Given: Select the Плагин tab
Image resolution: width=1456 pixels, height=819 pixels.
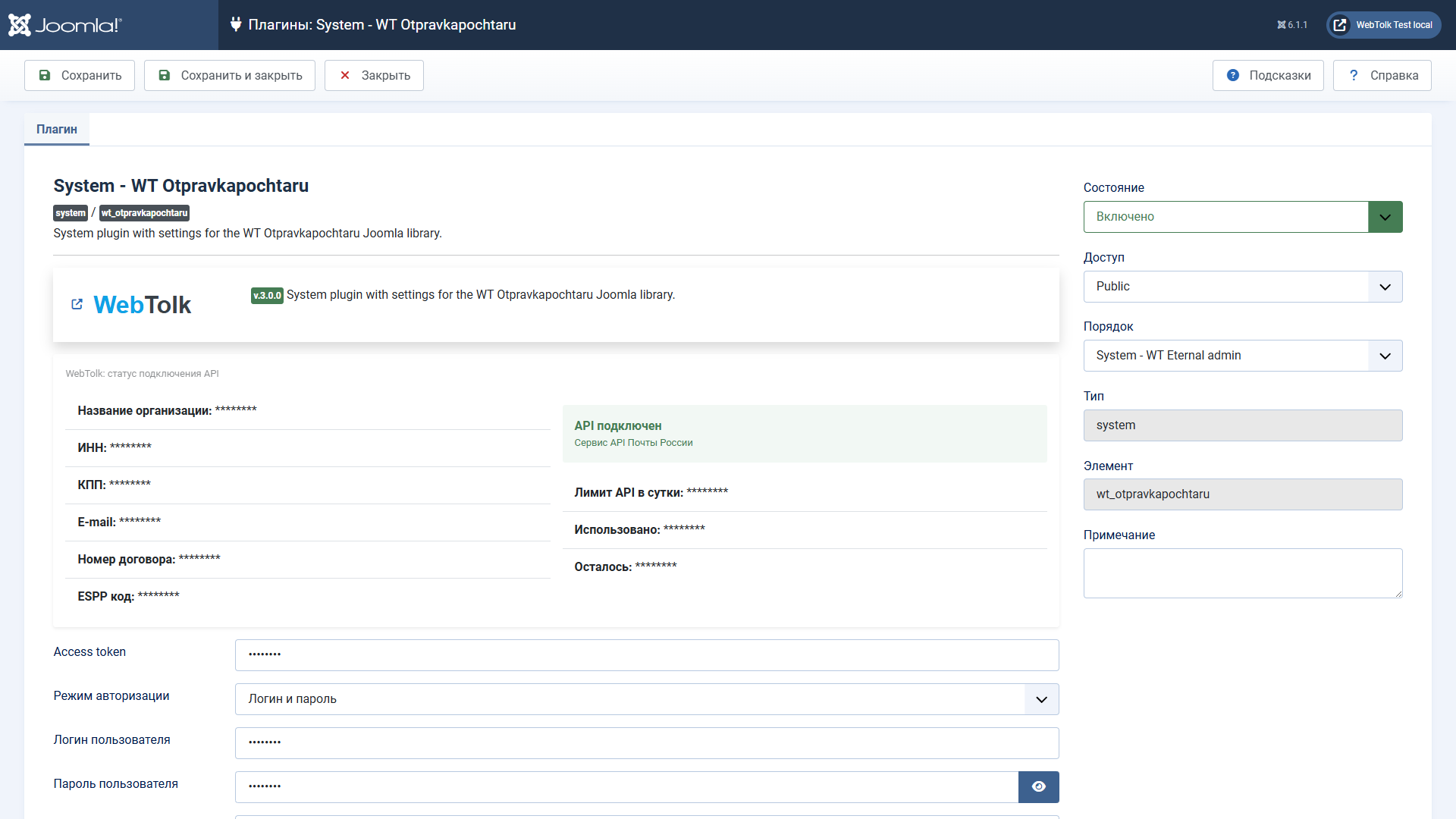Looking at the screenshot, I should 57,130.
